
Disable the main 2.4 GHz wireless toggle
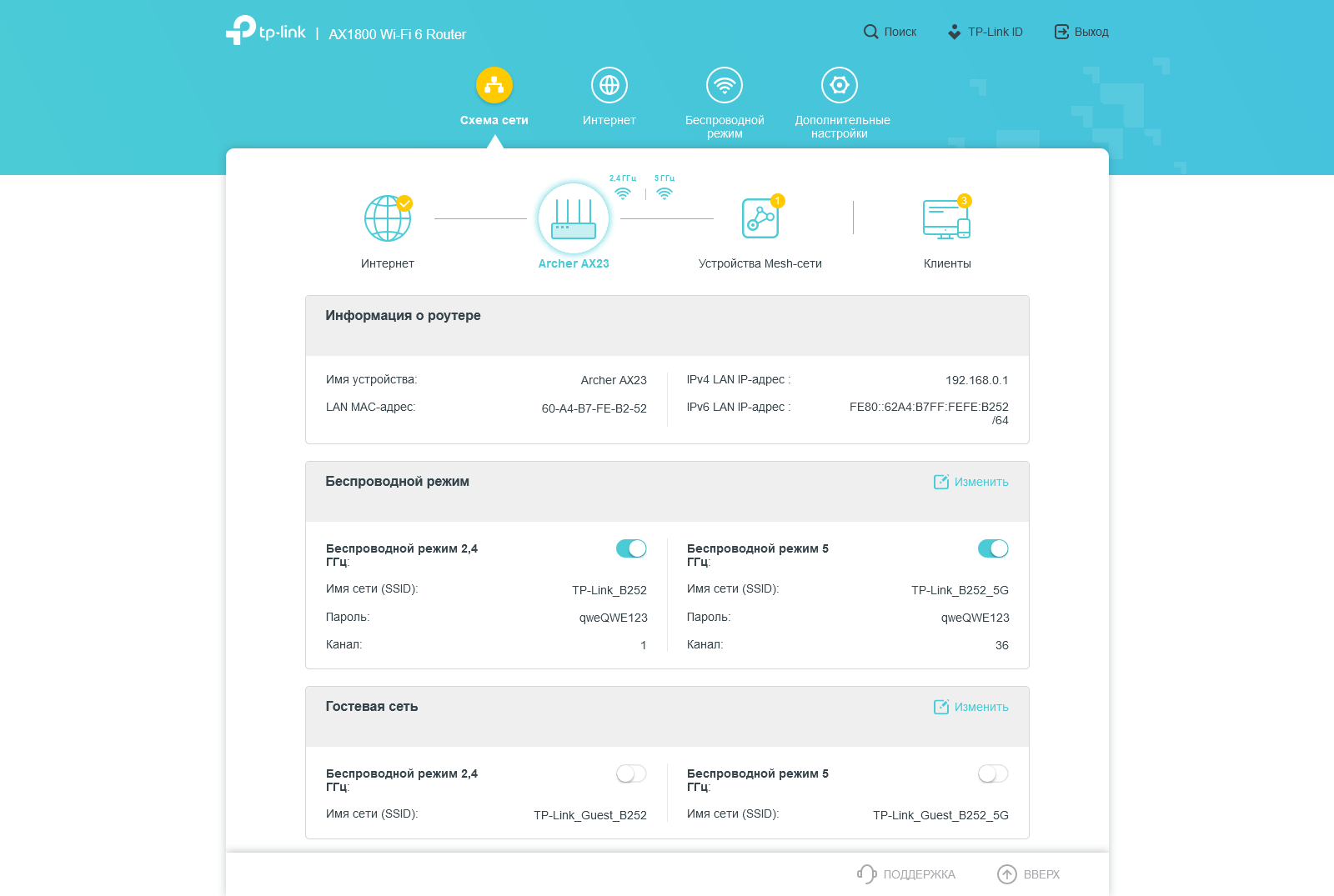pyautogui.click(x=631, y=548)
